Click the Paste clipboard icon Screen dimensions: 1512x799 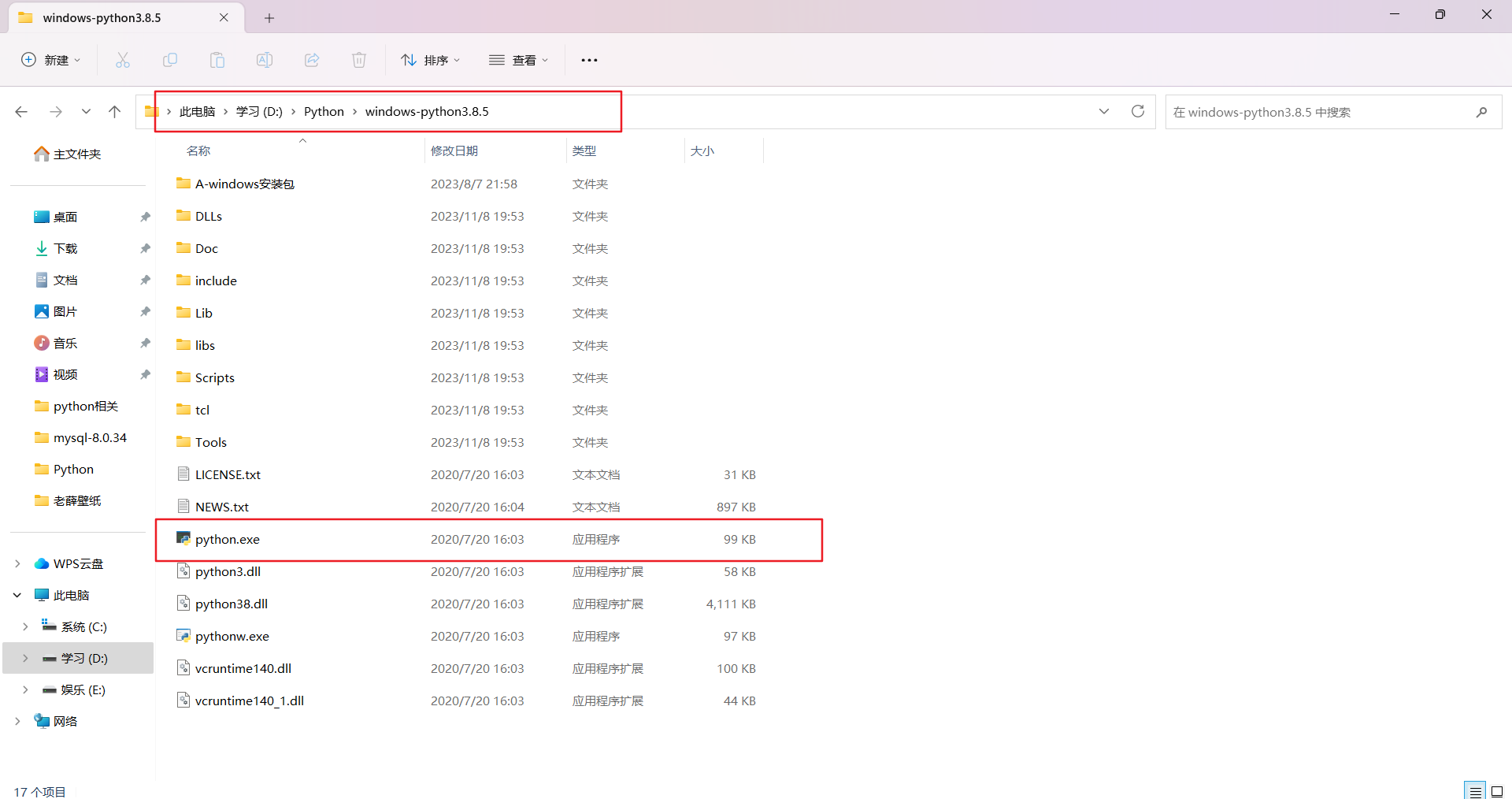click(217, 60)
